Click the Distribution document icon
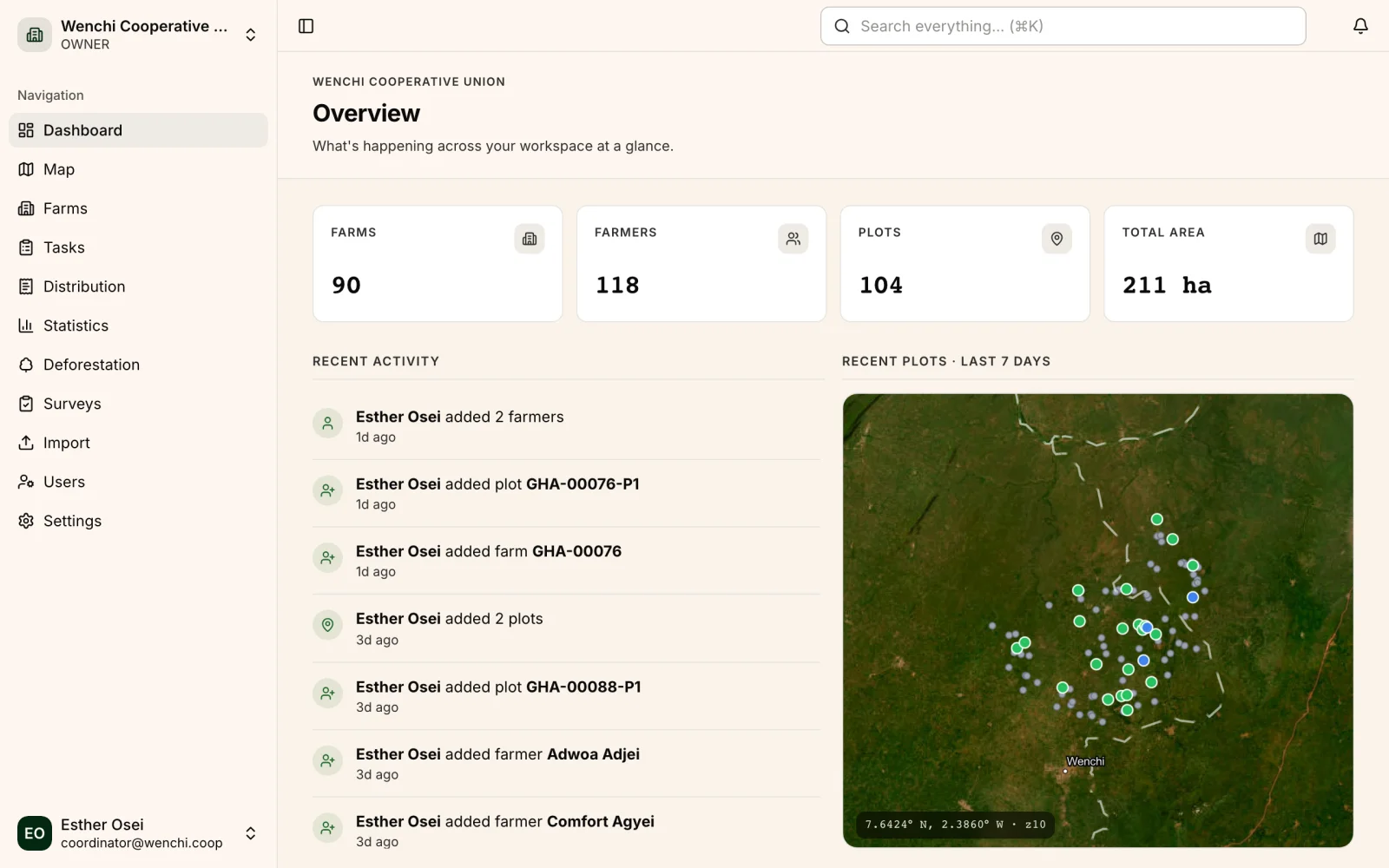This screenshot has width=1389, height=868. 26,286
